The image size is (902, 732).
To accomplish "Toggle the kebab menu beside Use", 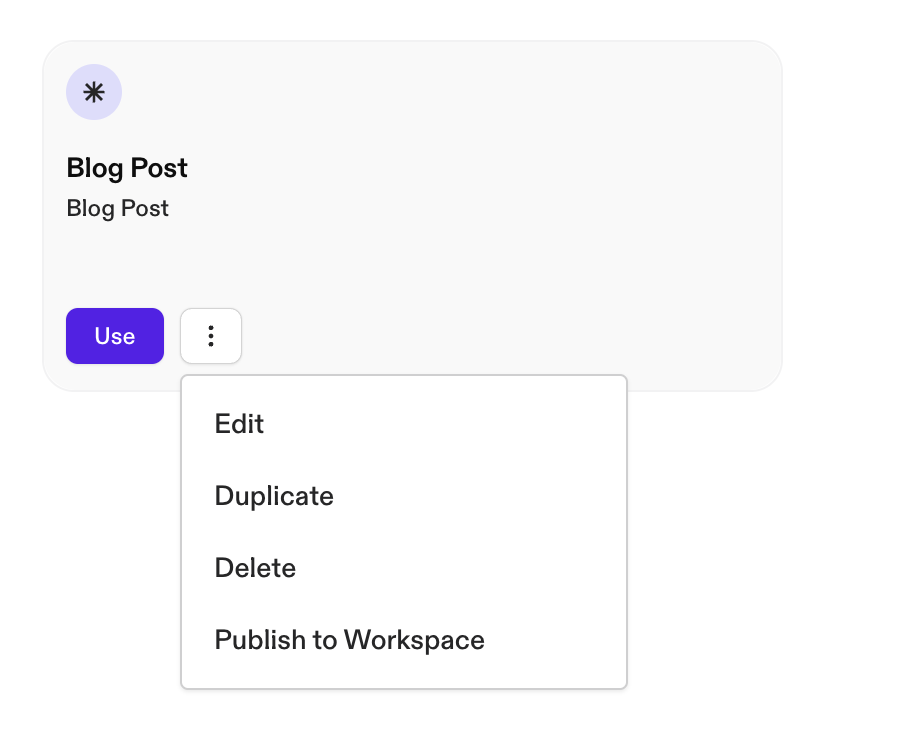I will pos(211,336).
